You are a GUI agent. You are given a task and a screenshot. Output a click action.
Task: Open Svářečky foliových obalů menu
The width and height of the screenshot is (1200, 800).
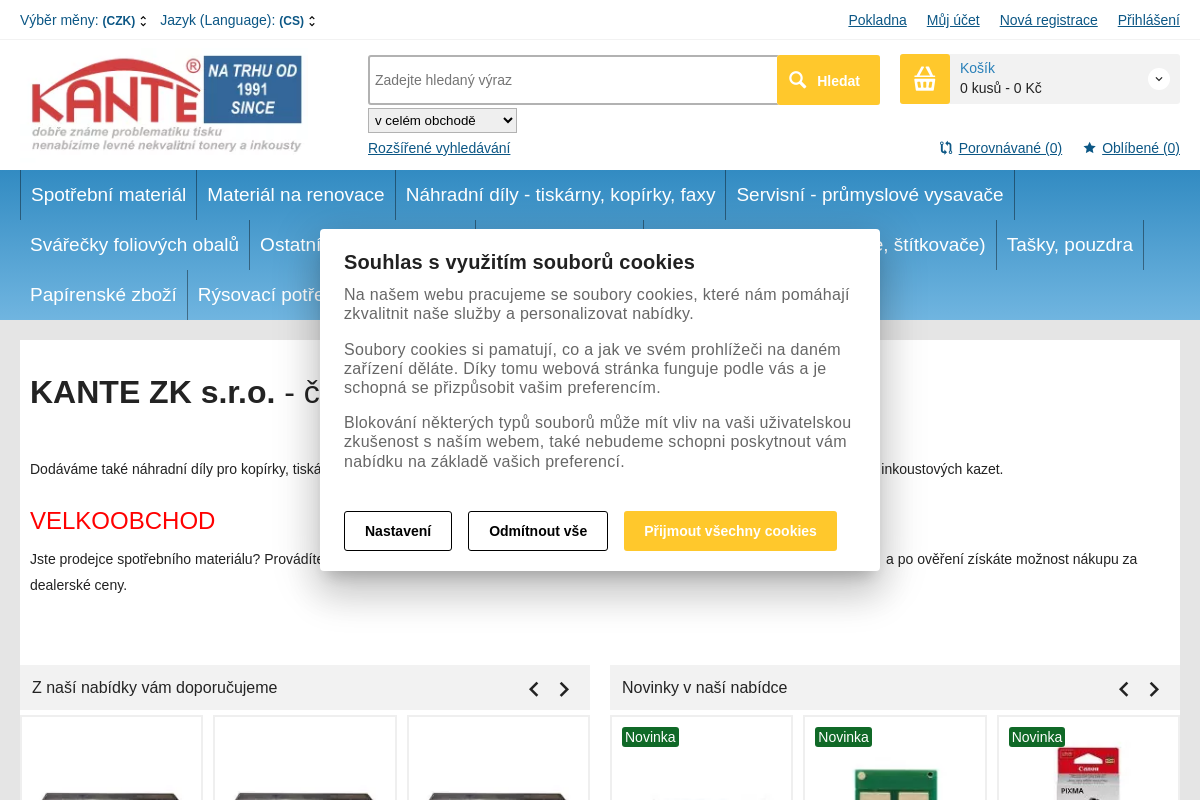point(134,245)
